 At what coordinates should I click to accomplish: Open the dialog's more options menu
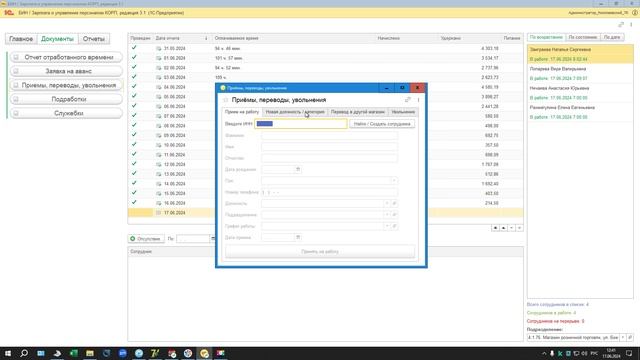click(x=418, y=100)
